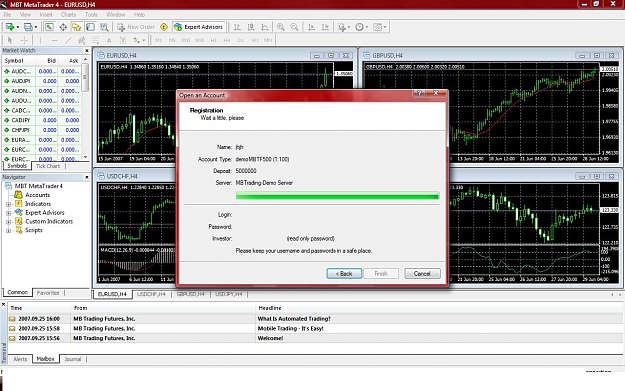Click the green registration progress bar
Viewport: 625px width, 391px height.
[337, 195]
